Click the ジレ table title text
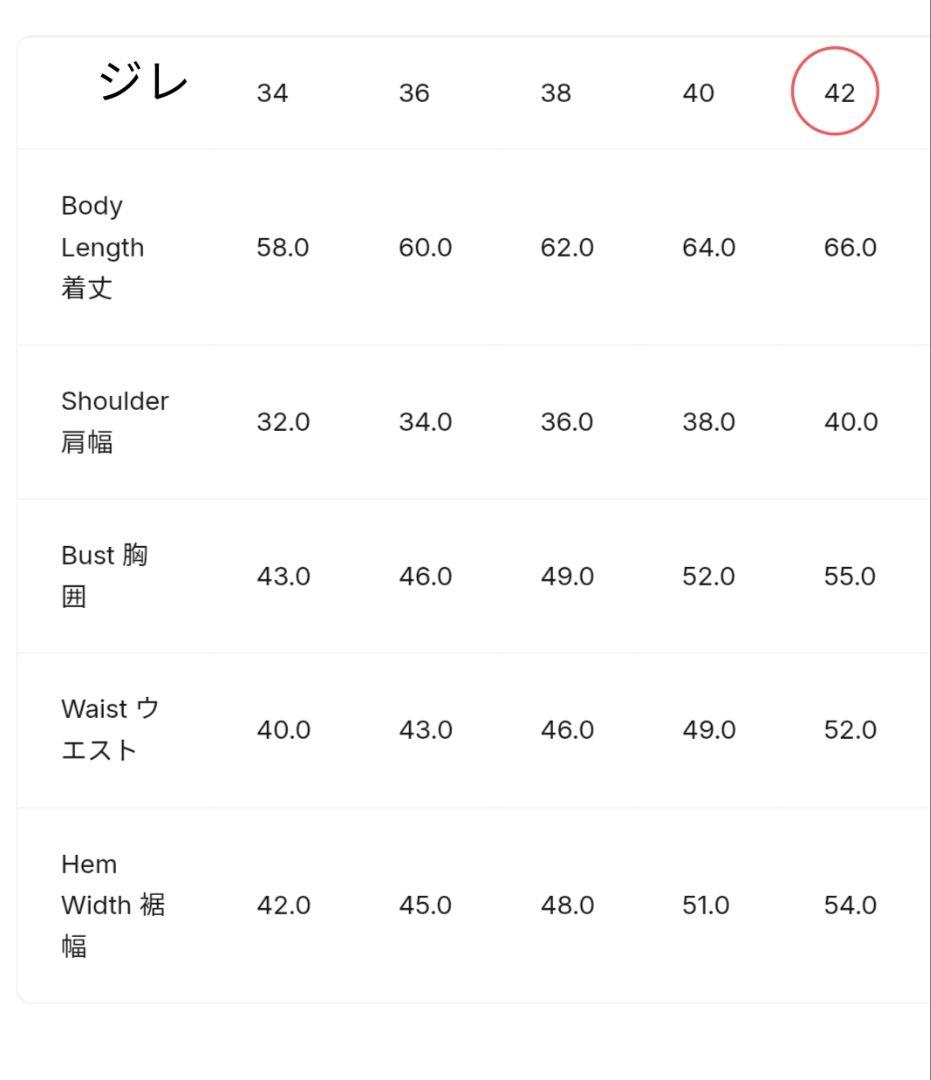The width and height of the screenshot is (931, 1080). click(143, 82)
